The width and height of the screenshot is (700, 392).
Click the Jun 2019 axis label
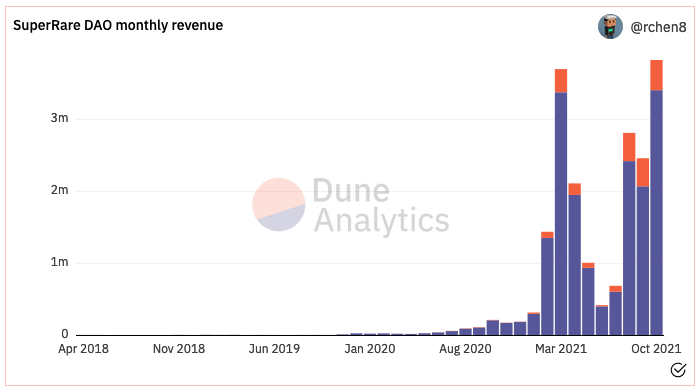tap(274, 349)
